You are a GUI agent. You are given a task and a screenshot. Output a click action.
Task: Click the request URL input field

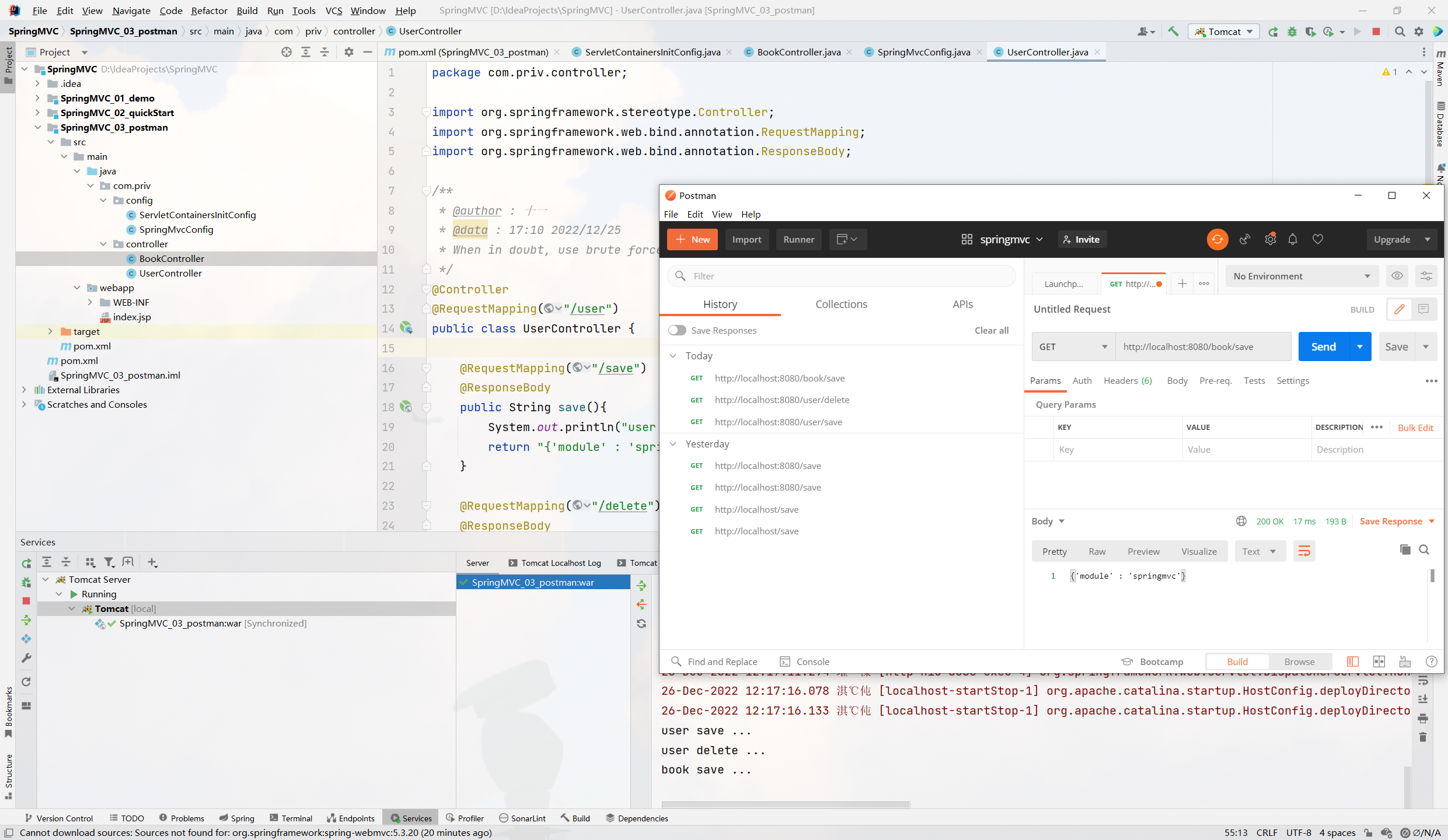click(x=1203, y=346)
